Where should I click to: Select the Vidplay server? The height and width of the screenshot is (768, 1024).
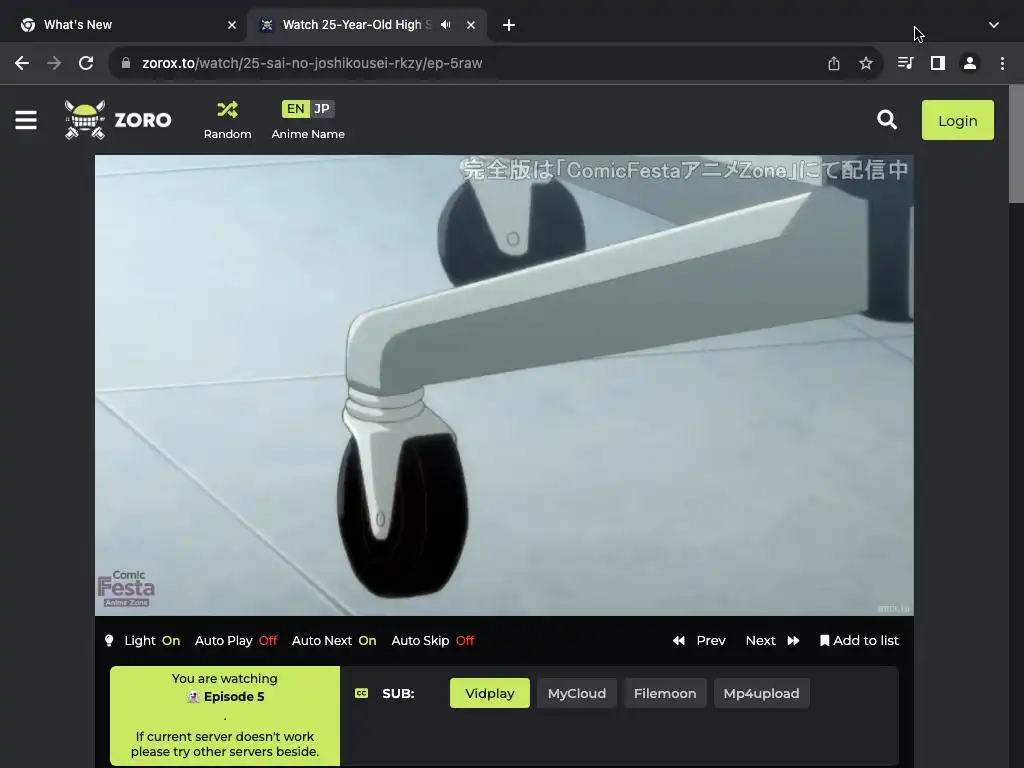point(490,694)
